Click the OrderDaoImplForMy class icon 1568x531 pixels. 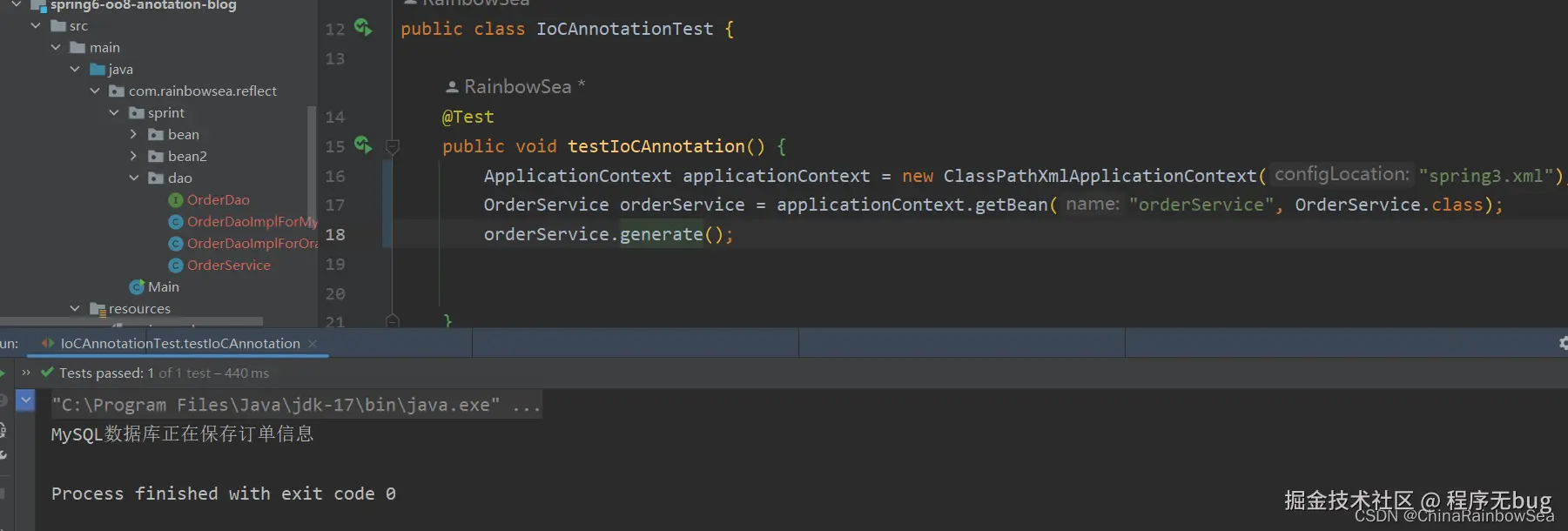tap(176, 222)
